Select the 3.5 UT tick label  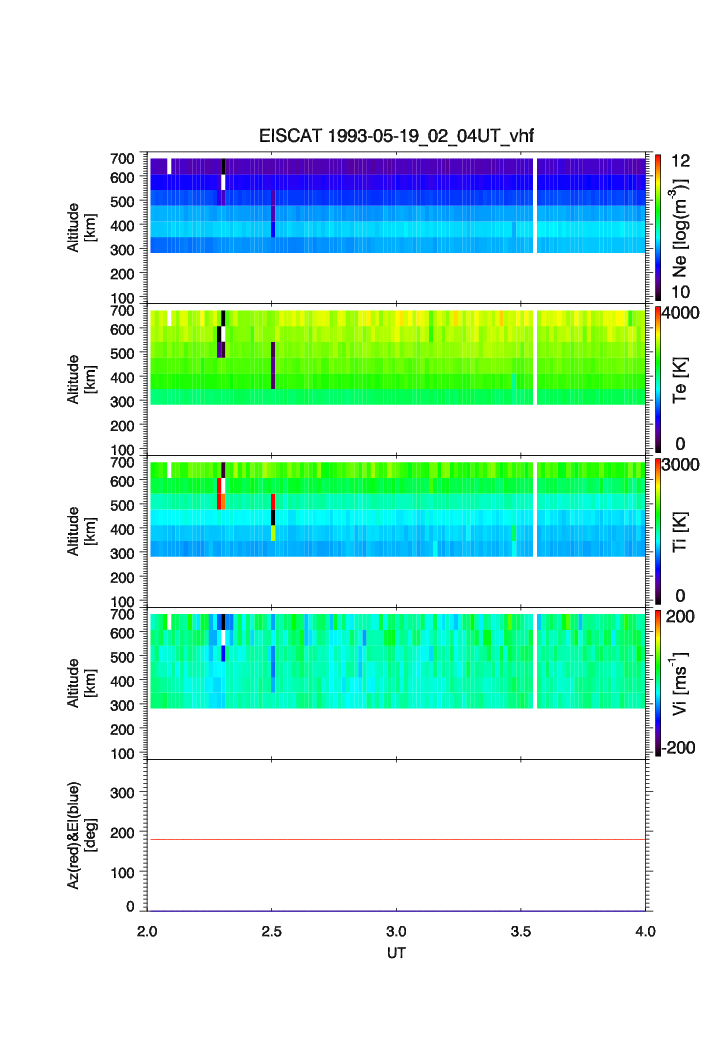(x=521, y=931)
